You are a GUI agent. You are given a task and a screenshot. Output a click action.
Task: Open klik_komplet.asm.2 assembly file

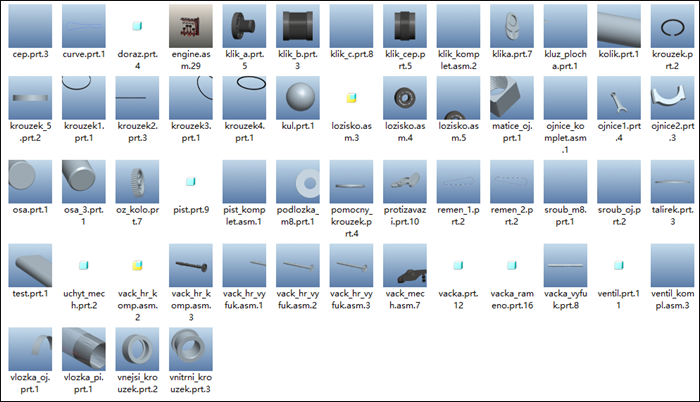click(x=458, y=26)
